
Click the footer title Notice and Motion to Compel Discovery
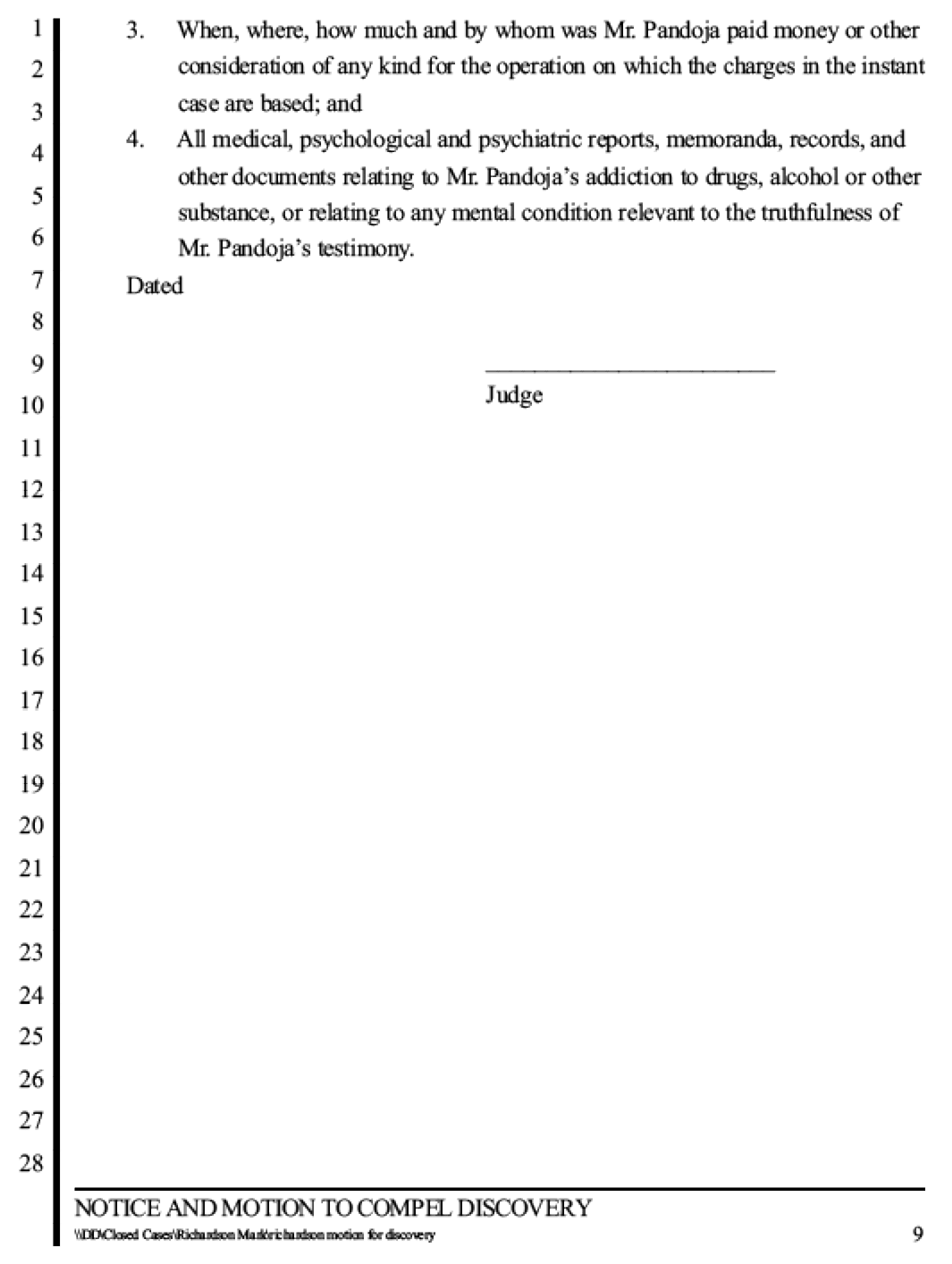pyautogui.click(x=333, y=1209)
